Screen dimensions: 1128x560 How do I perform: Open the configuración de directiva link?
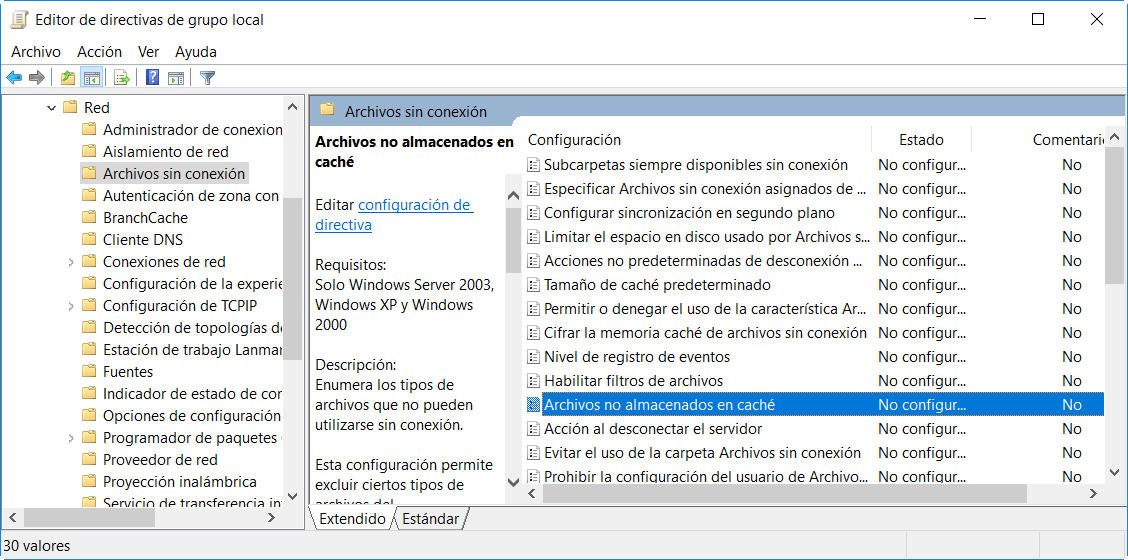tap(394, 214)
